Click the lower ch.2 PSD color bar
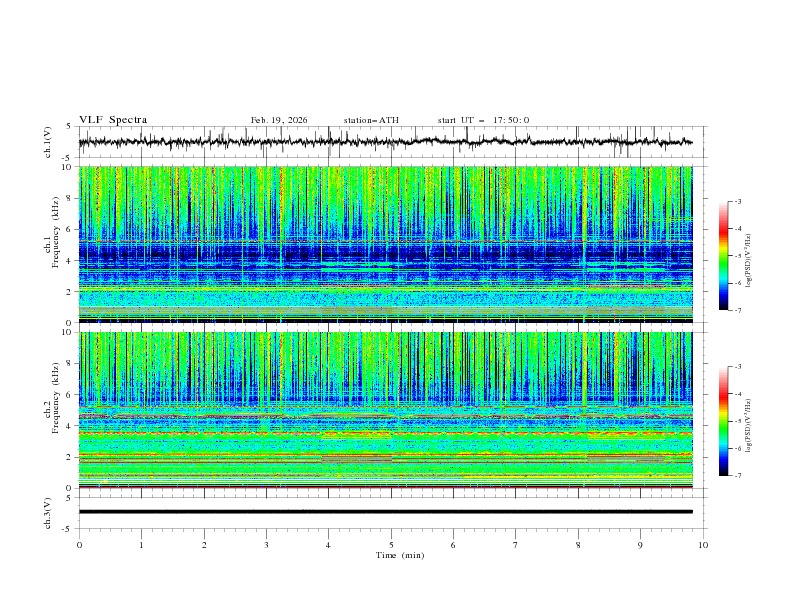This screenshot has height=612, width=792. (723, 421)
